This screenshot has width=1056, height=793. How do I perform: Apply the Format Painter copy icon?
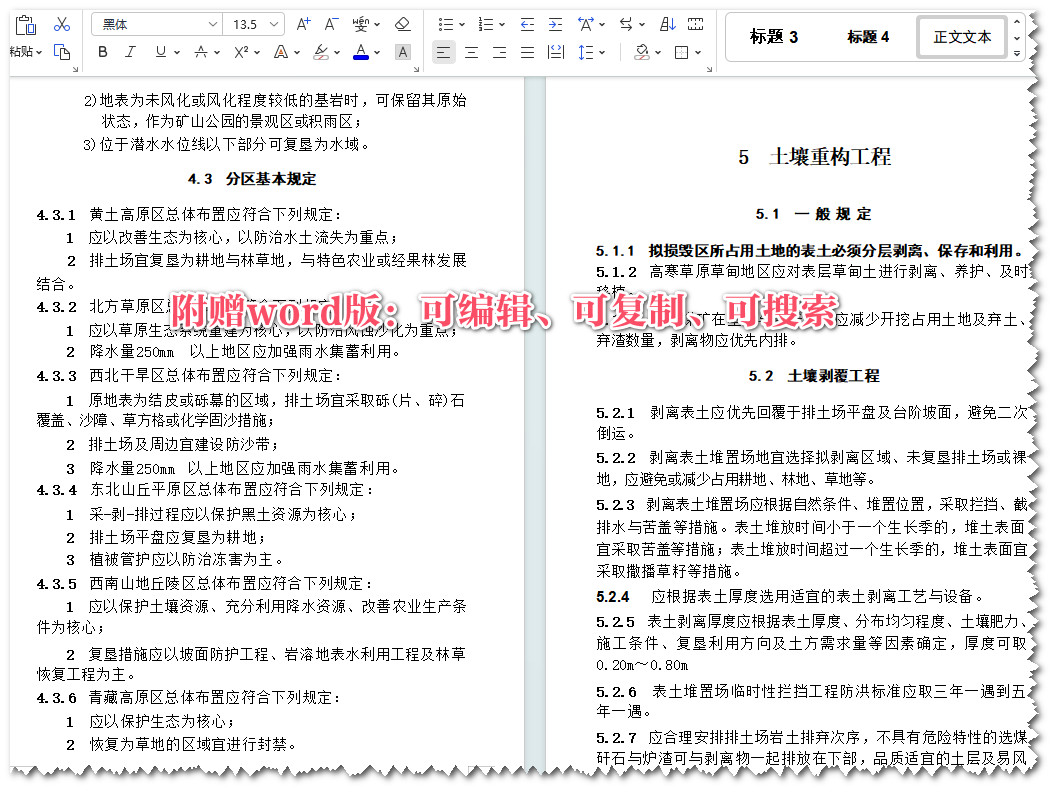(x=63, y=53)
